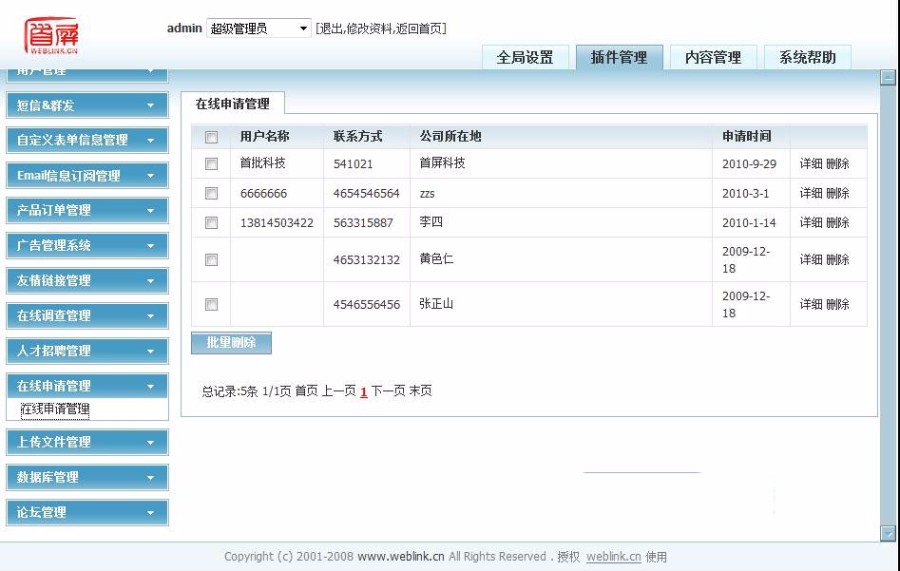Screen dimensions: 900x571
Task: Open the 超级管理员 role dropdown
Action: [258, 28]
